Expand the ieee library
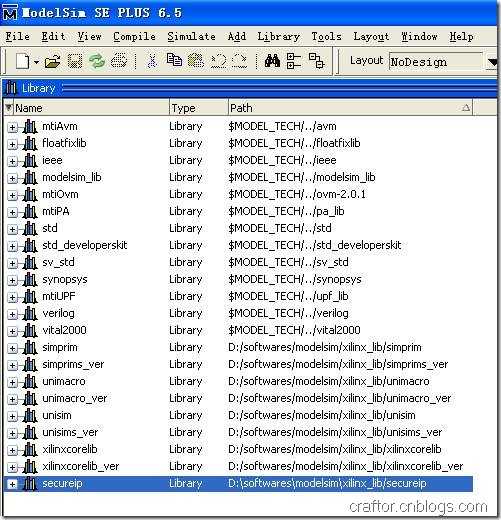 12,161
